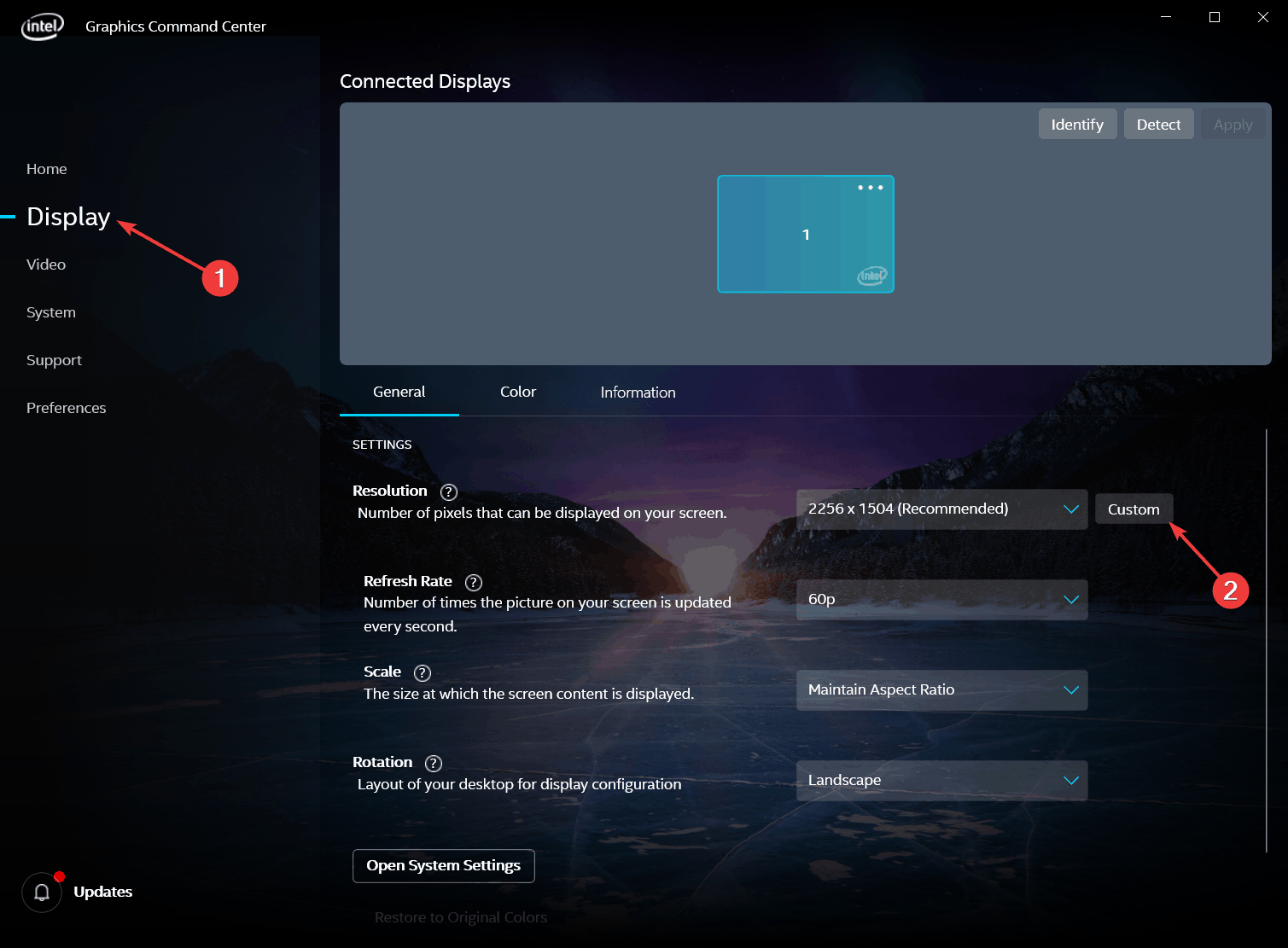The height and width of the screenshot is (948, 1288).
Task: Go to Video in the sidebar
Action: 46,265
